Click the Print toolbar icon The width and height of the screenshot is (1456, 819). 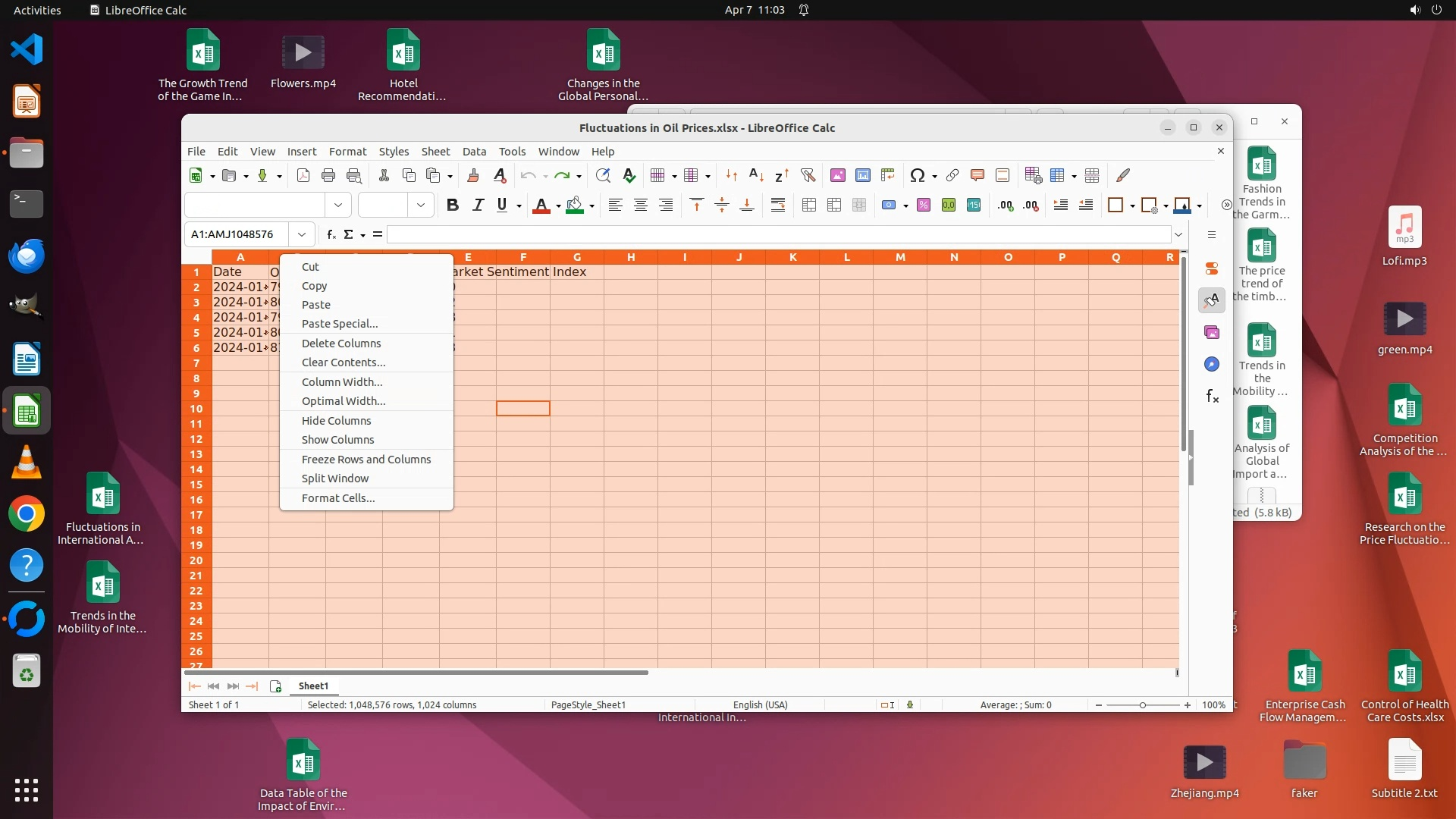click(328, 176)
